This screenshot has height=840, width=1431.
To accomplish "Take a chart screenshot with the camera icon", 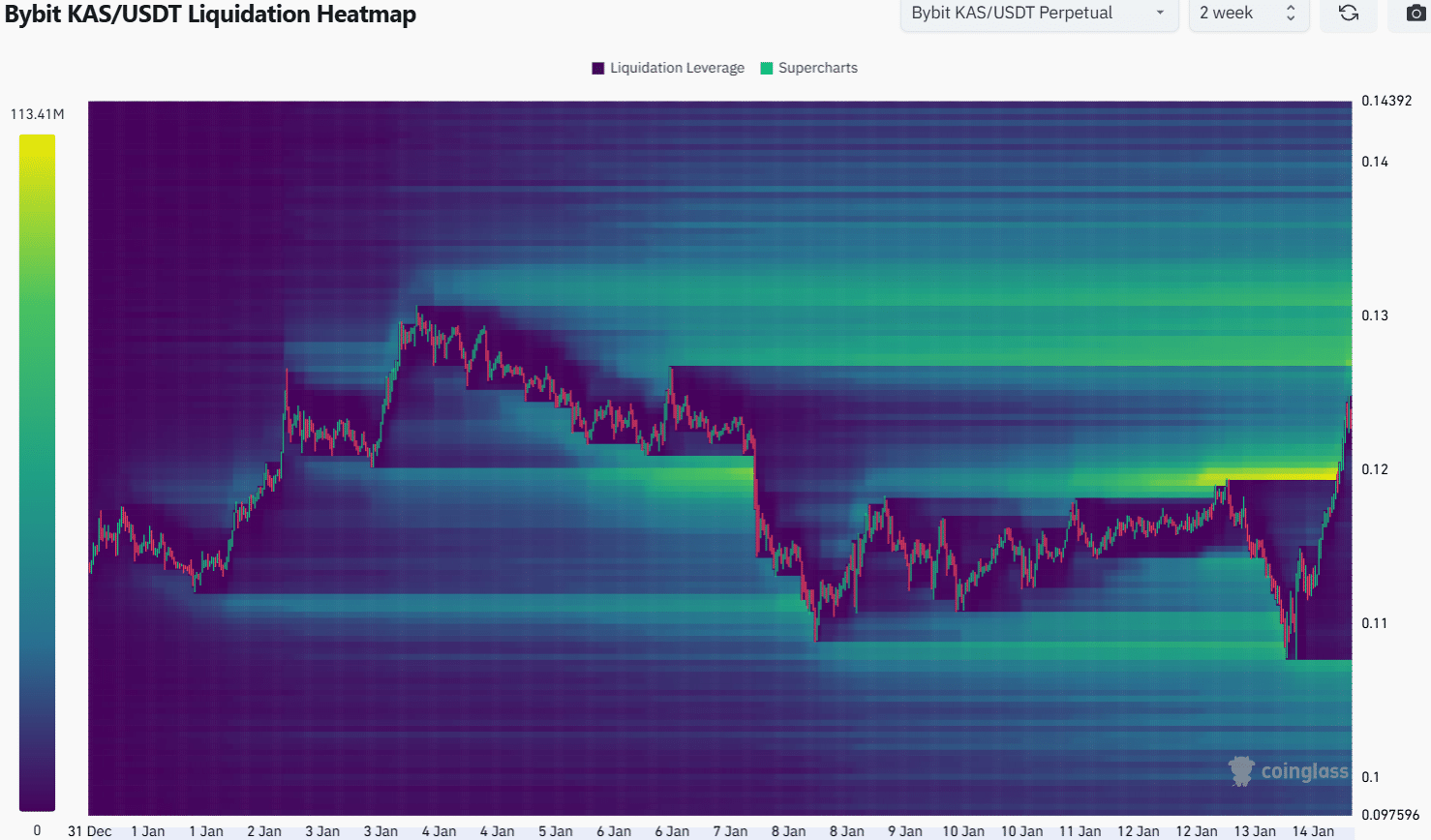I will 1416,14.
